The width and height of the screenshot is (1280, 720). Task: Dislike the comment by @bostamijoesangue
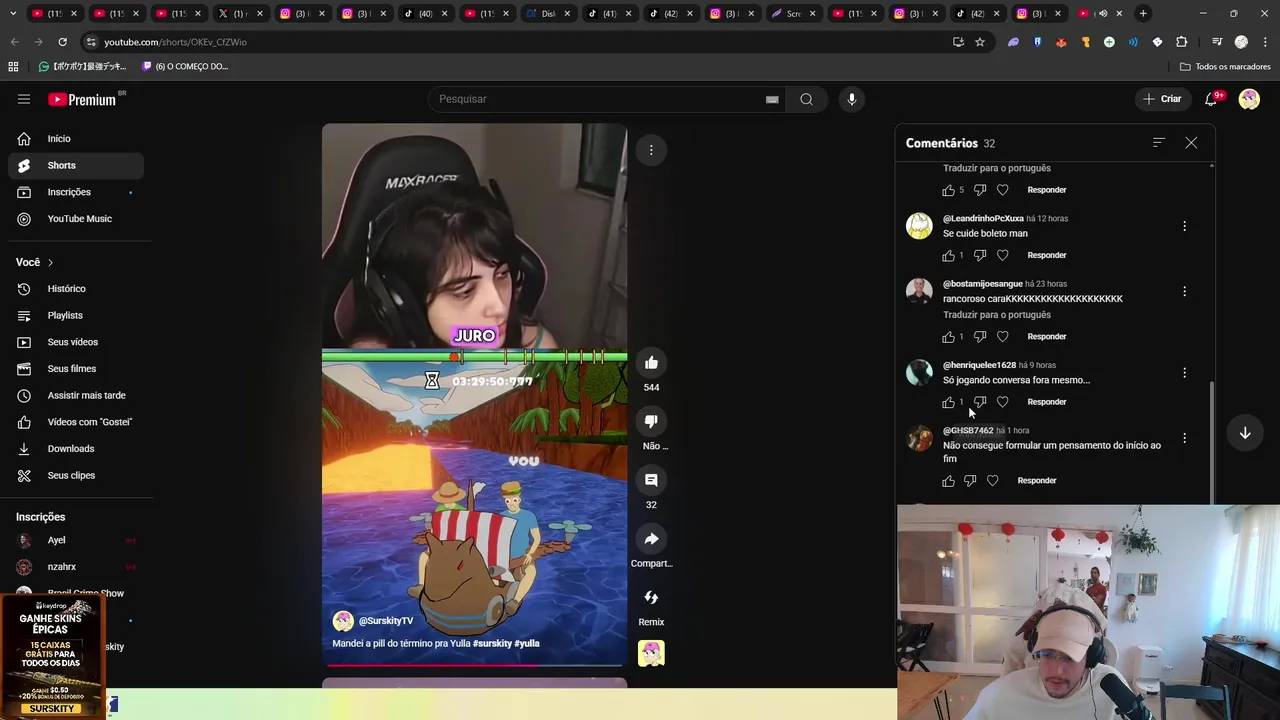pos(980,336)
